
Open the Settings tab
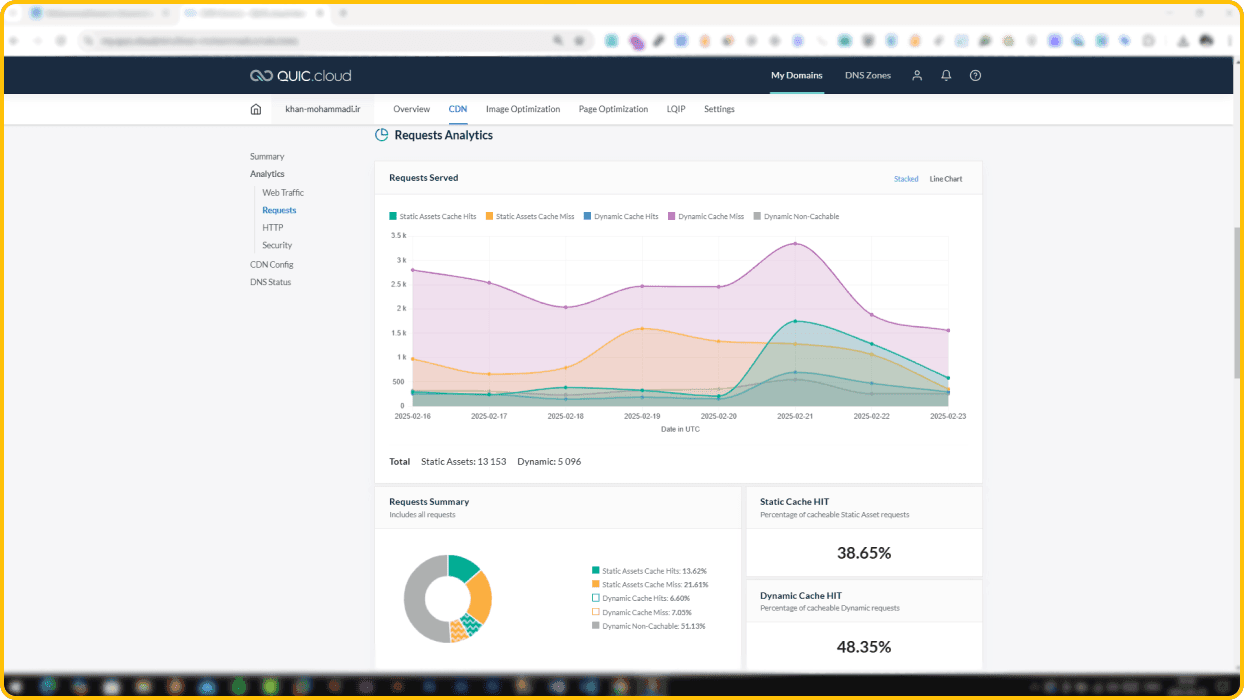pos(719,109)
